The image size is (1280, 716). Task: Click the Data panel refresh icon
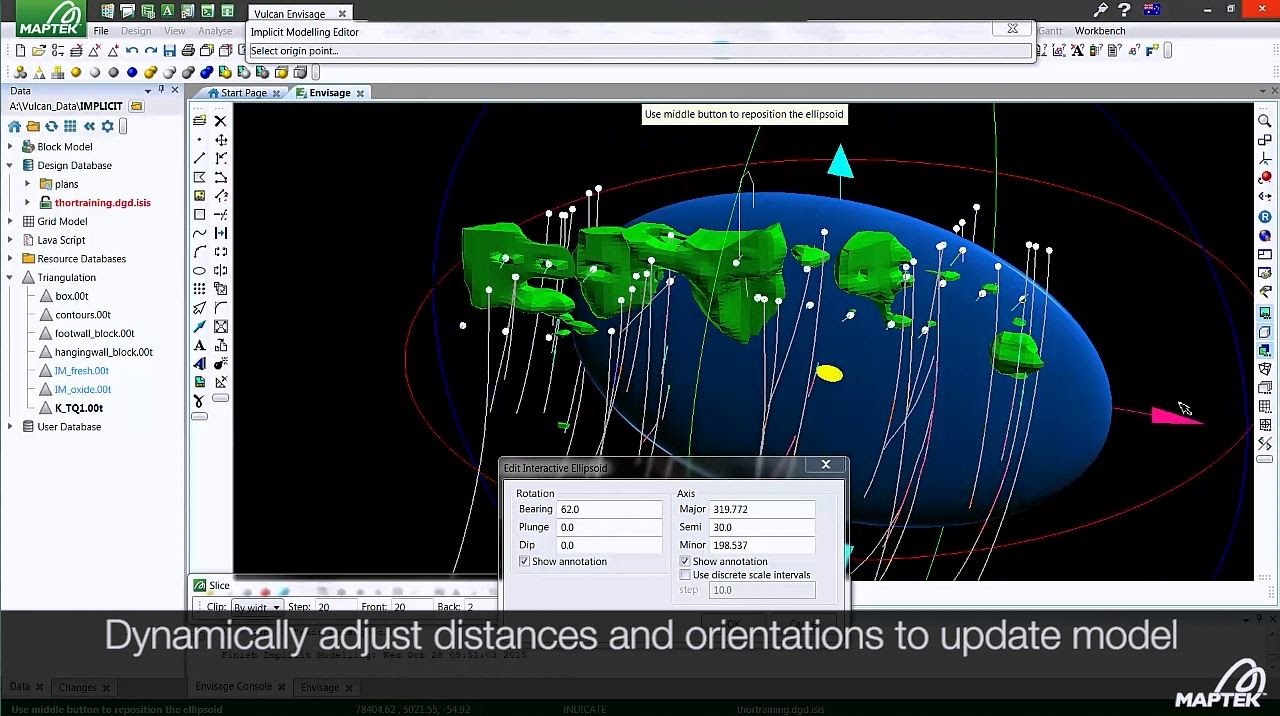click(51, 127)
